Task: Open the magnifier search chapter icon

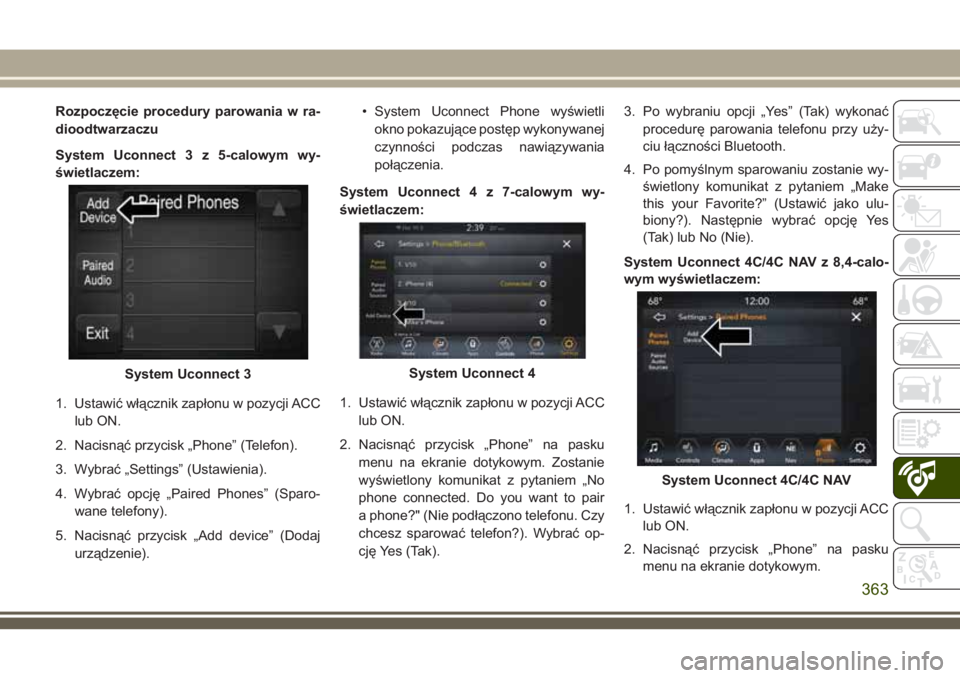Action: [925, 522]
